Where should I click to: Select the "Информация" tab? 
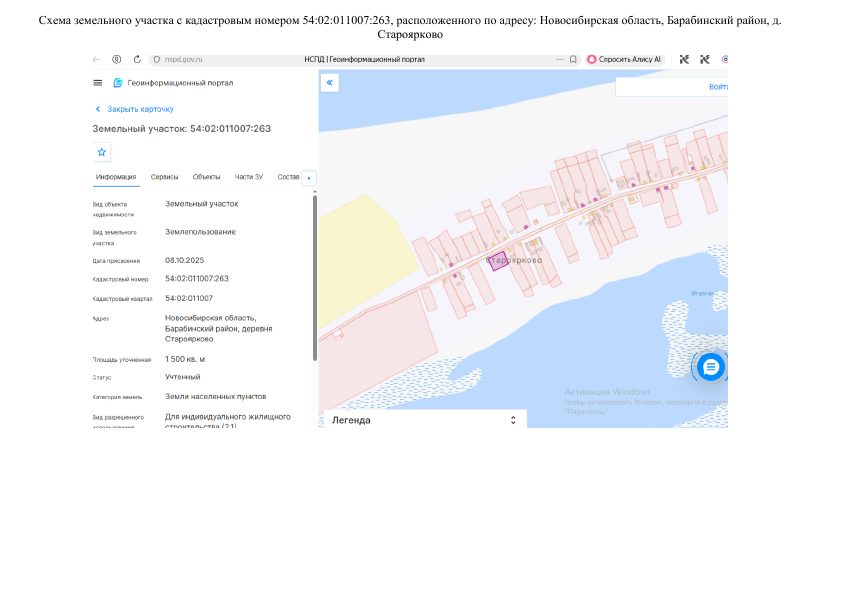pos(116,177)
